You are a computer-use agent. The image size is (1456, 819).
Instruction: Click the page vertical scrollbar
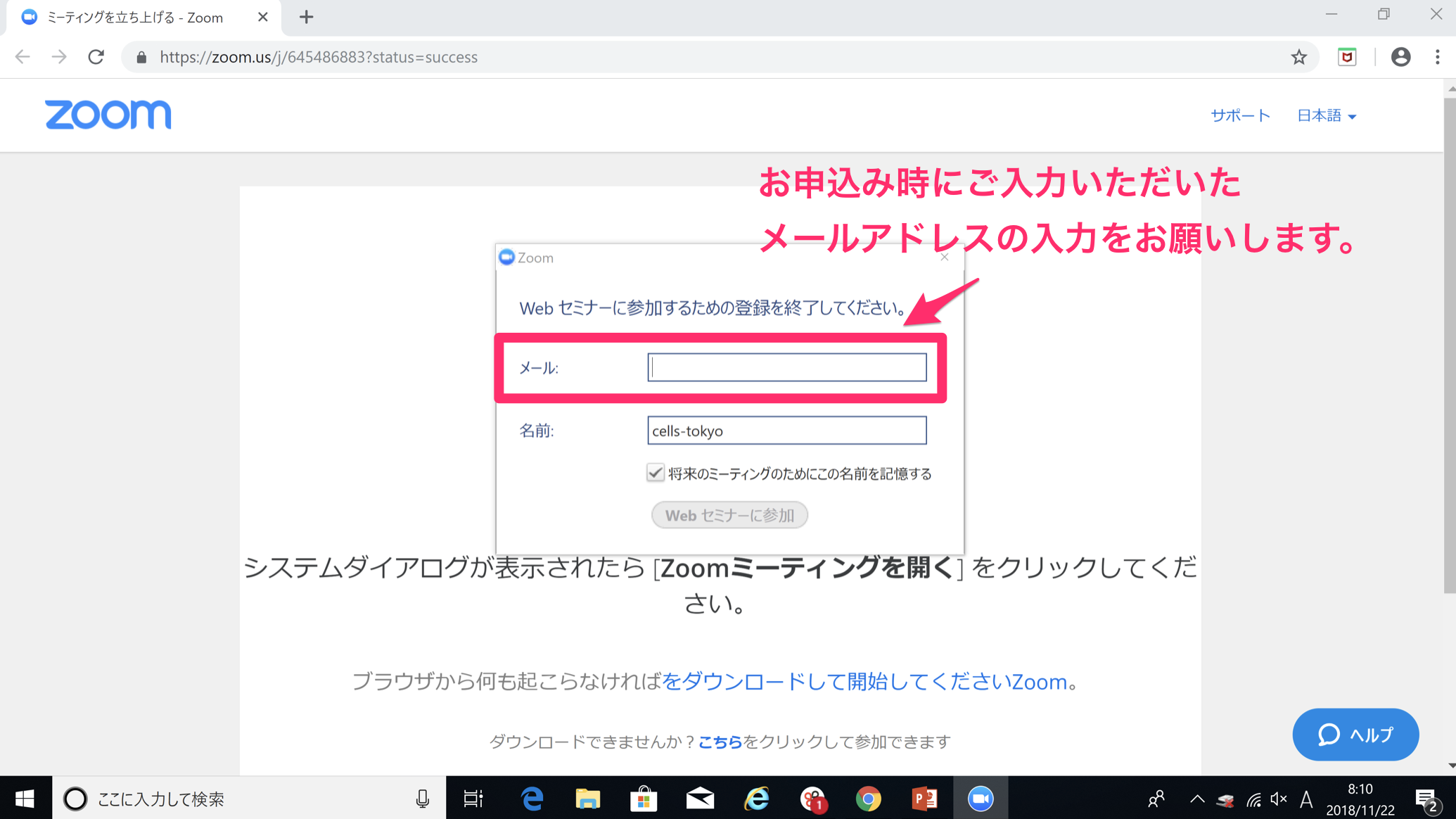pos(1450,345)
